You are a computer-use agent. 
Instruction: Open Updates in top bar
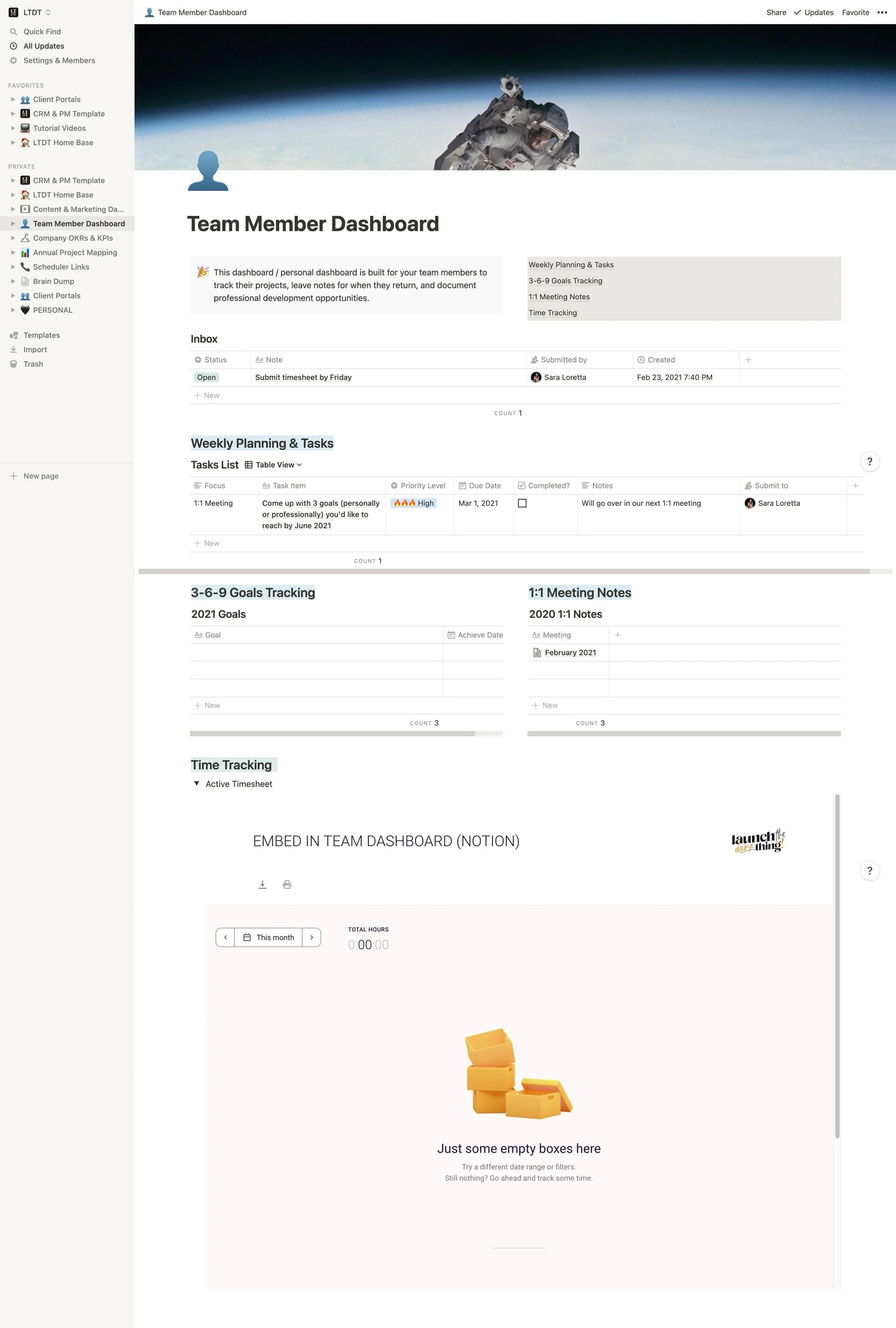(813, 12)
